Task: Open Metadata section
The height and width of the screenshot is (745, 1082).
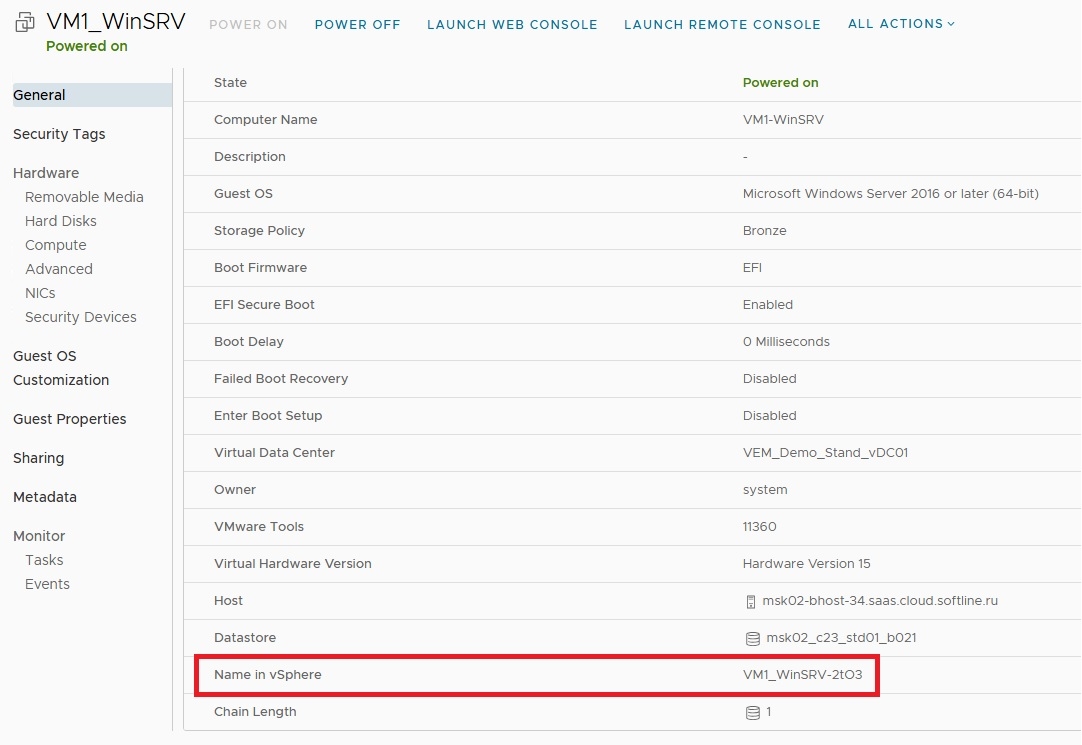Action: point(45,497)
